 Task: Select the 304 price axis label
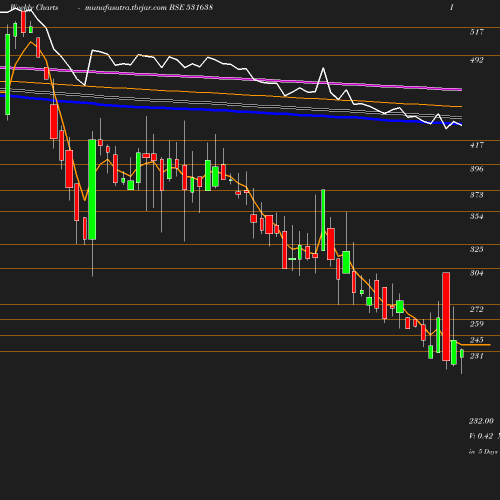click(x=477, y=273)
